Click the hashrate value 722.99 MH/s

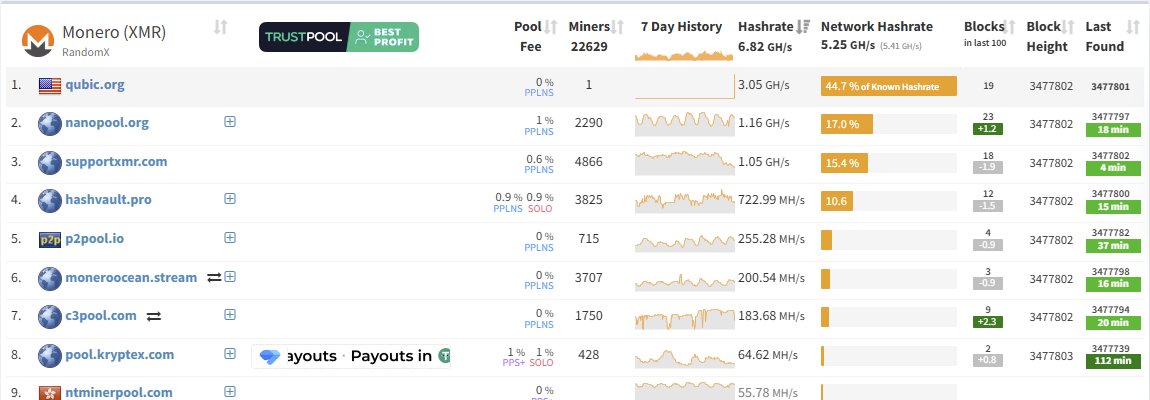[x=771, y=200]
